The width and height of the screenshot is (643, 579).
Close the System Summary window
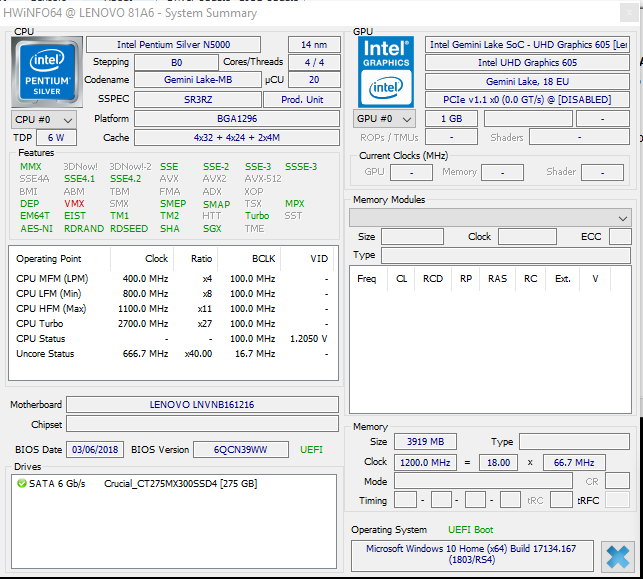(x=630, y=13)
